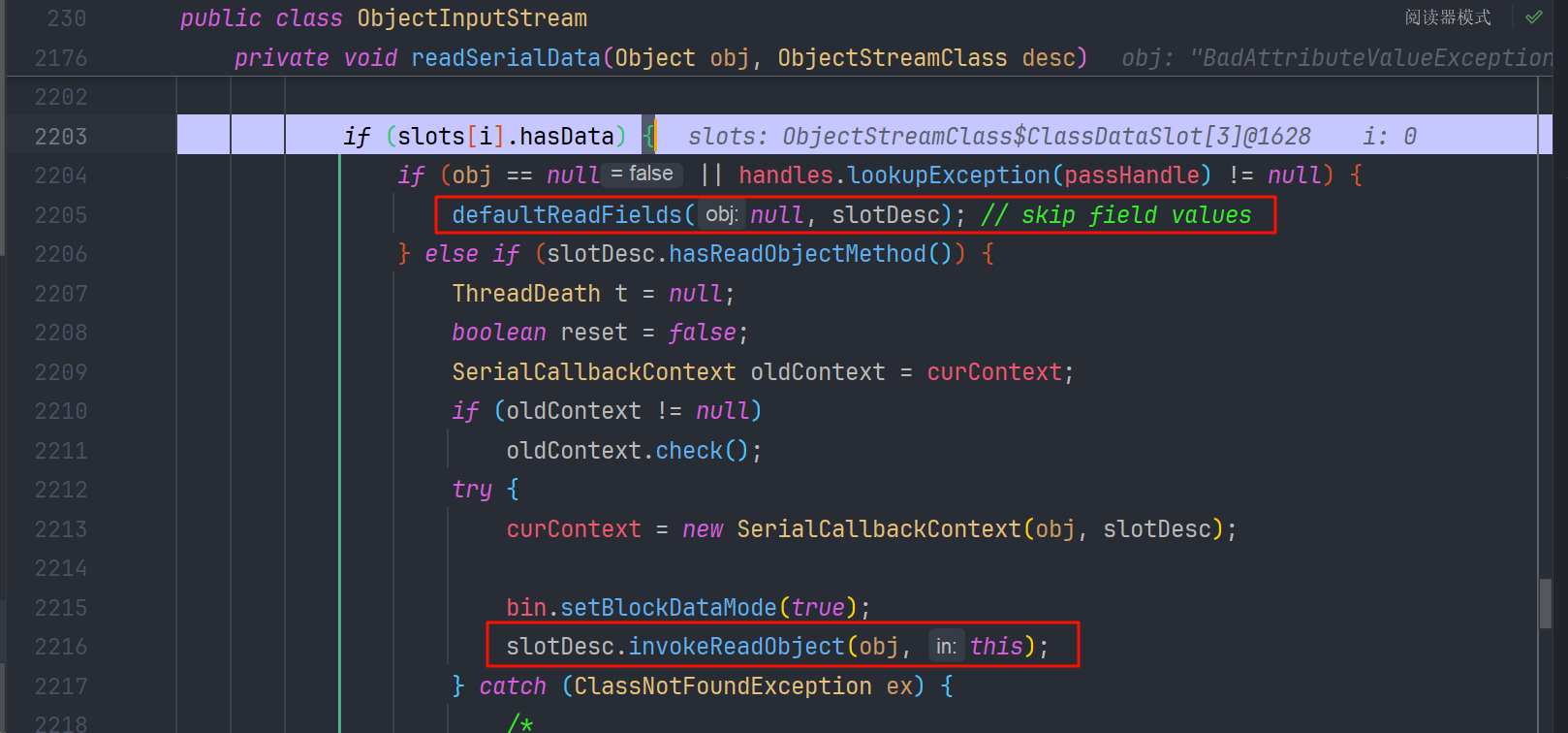The image size is (1568, 733).
Task: Click the inline debug value 'slots: ObjectStreamClass$ClassDataSlot[3]@1628'
Action: pos(999,137)
